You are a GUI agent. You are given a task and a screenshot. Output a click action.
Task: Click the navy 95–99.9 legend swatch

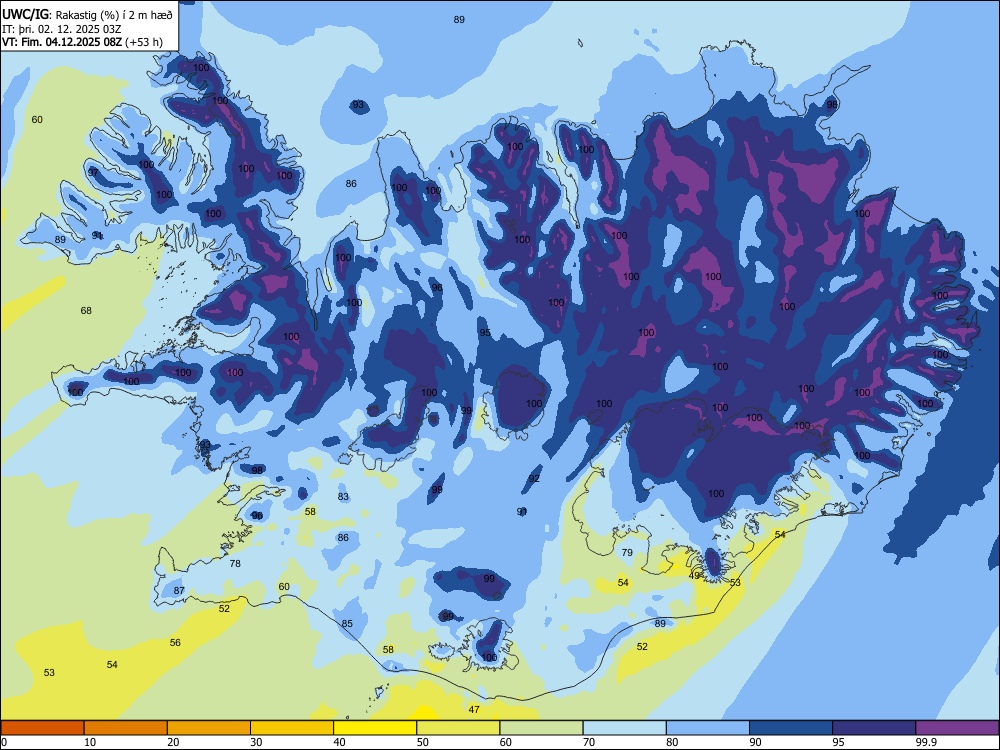pos(874,728)
